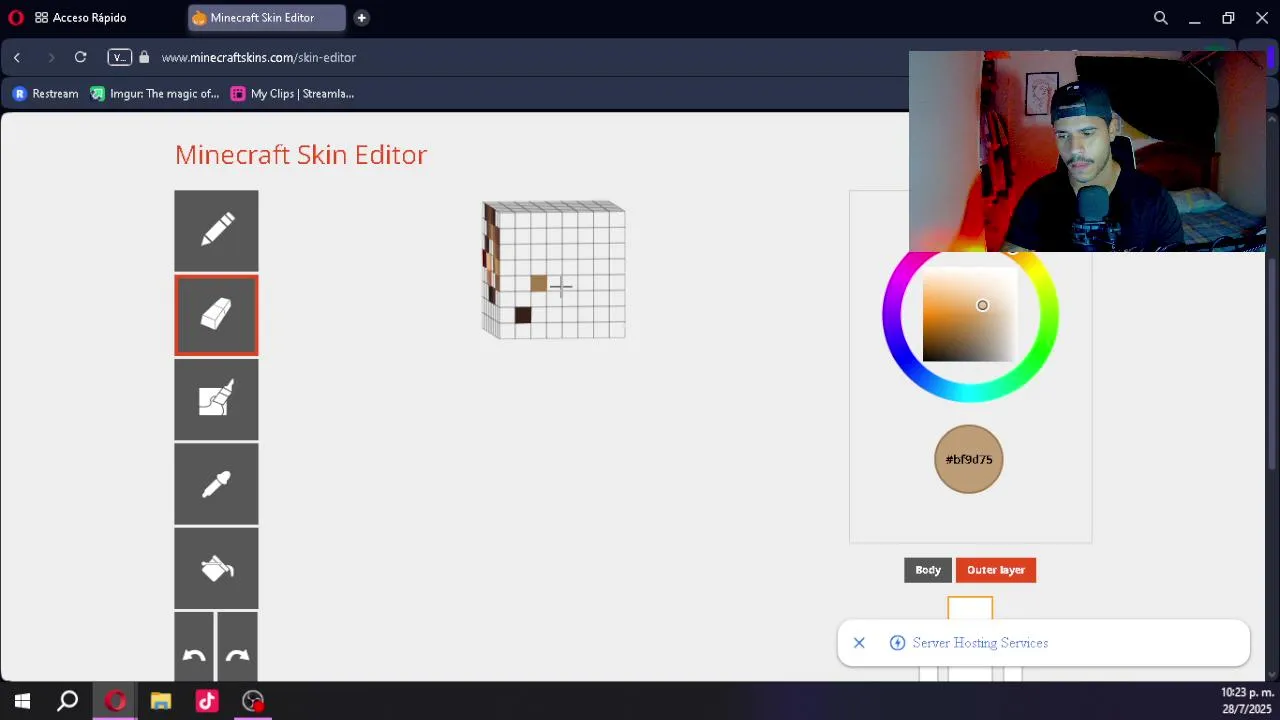Open Acceso Rápido speed dial

(80, 18)
